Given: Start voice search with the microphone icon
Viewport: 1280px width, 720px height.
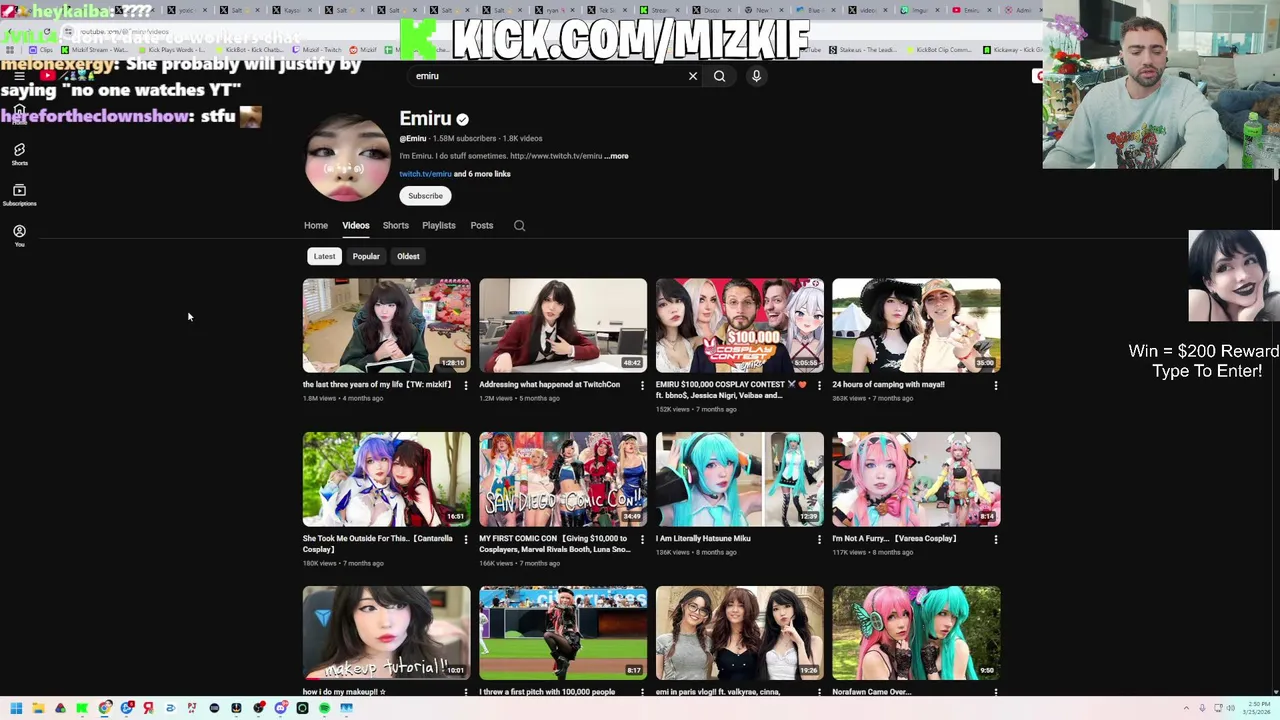Looking at the screenshot, I should (x=756, y=76).
